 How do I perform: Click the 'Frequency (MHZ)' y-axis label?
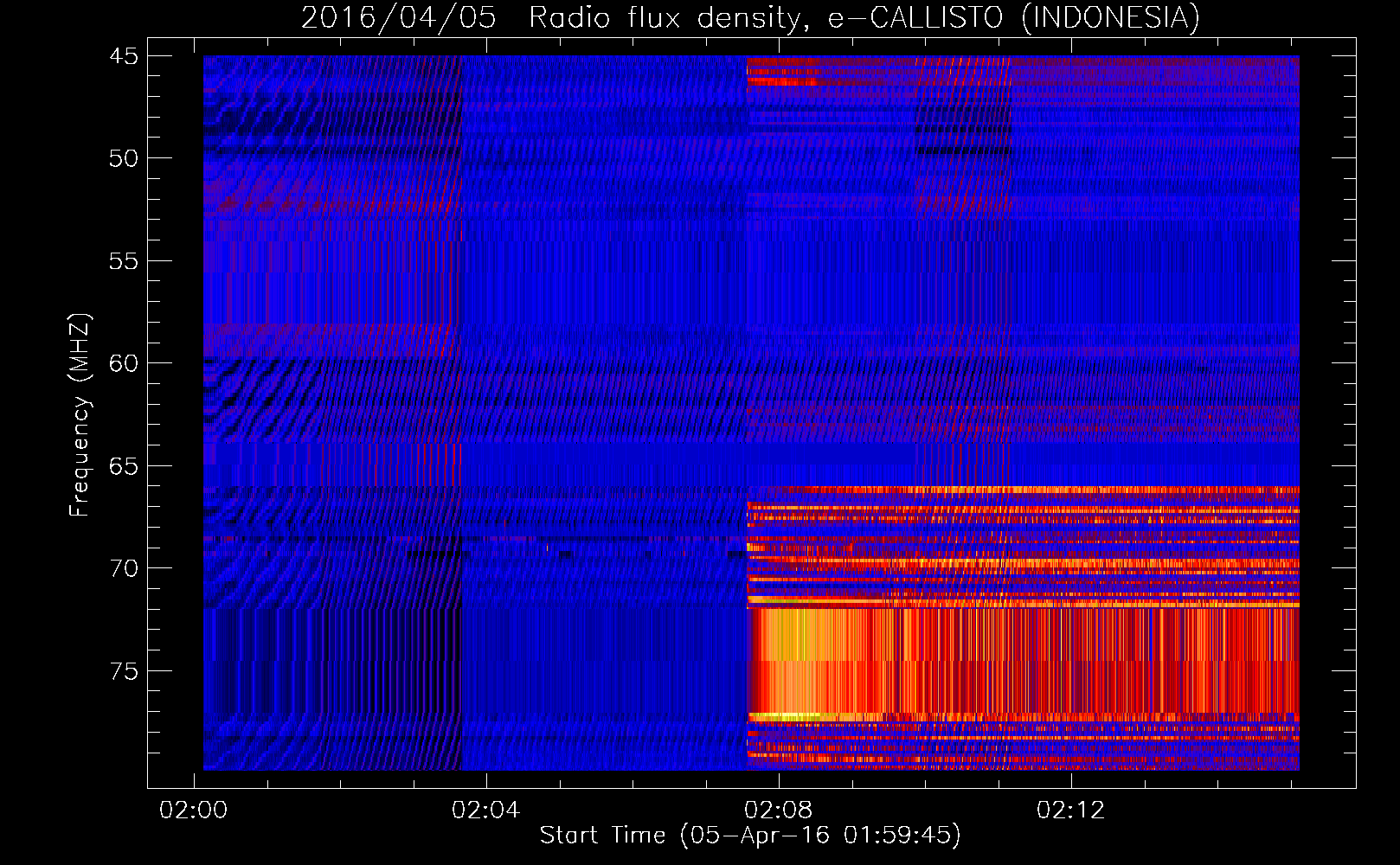tap(80, 415)
